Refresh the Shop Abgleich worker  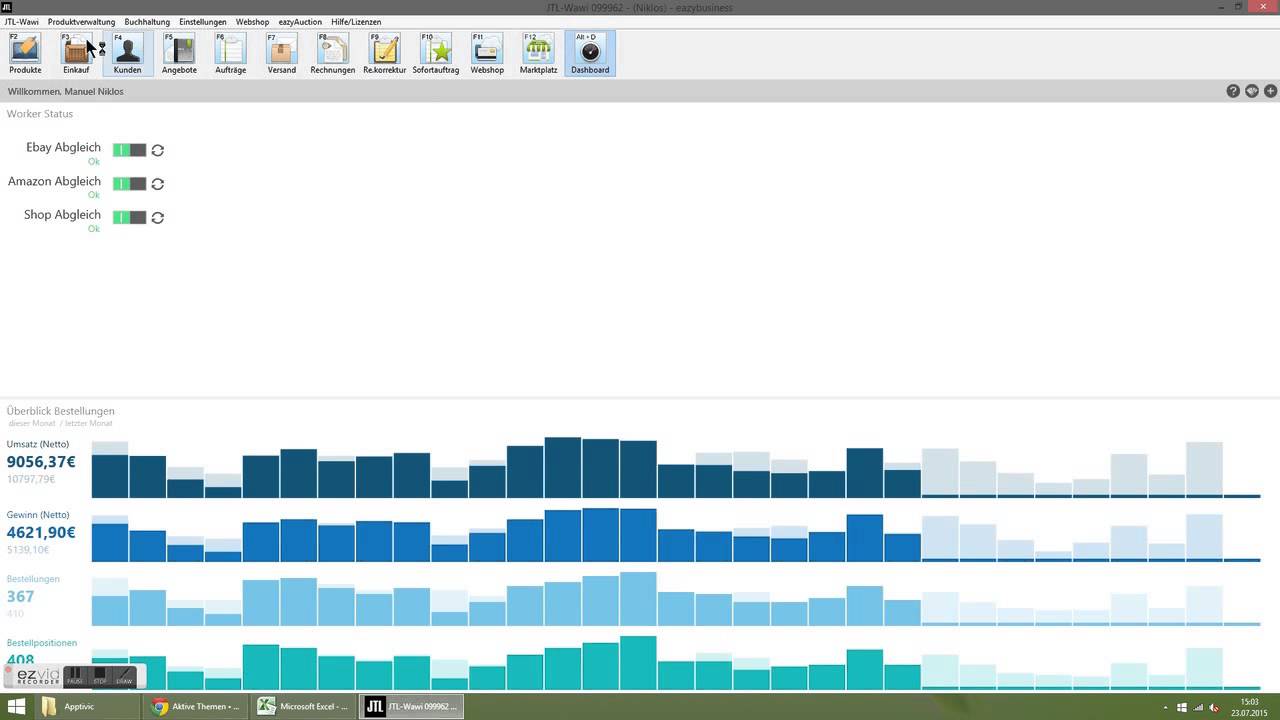point(157,217)
